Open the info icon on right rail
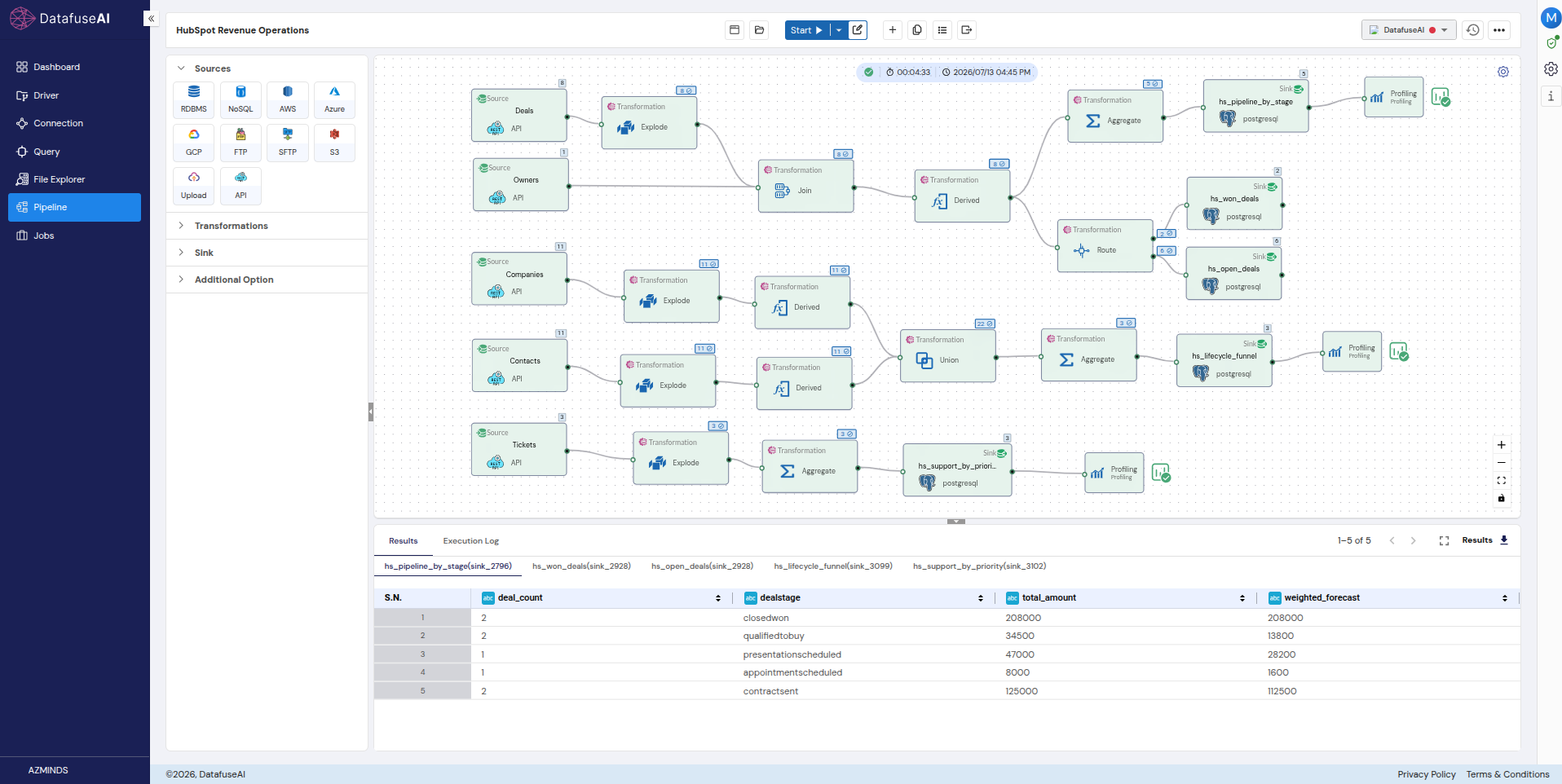 tap(1551, 96)
